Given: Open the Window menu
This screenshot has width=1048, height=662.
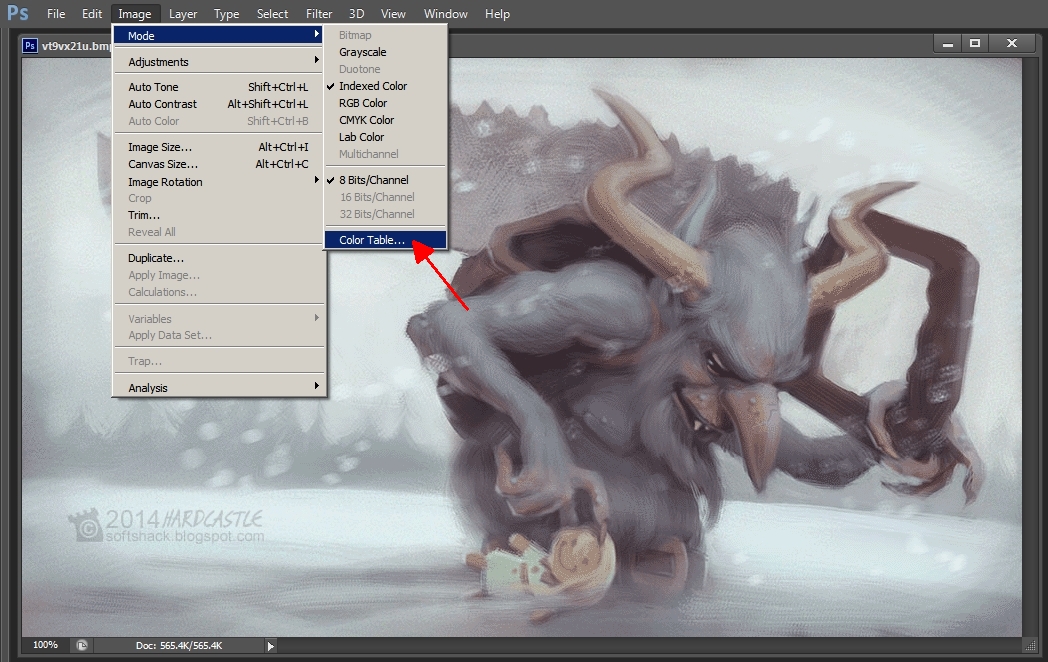Looking at the screenshot, I should click(x=445, y=13).
